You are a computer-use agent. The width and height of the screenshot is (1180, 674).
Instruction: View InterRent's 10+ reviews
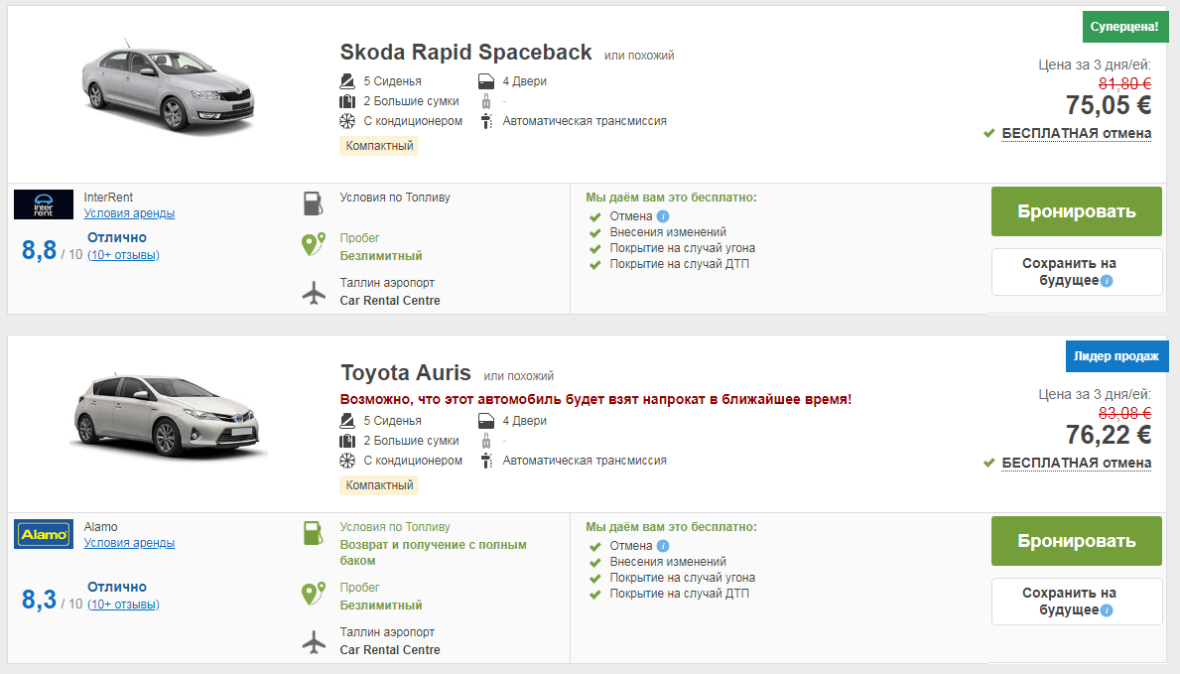pyautogui.click(x=123, y=255)
